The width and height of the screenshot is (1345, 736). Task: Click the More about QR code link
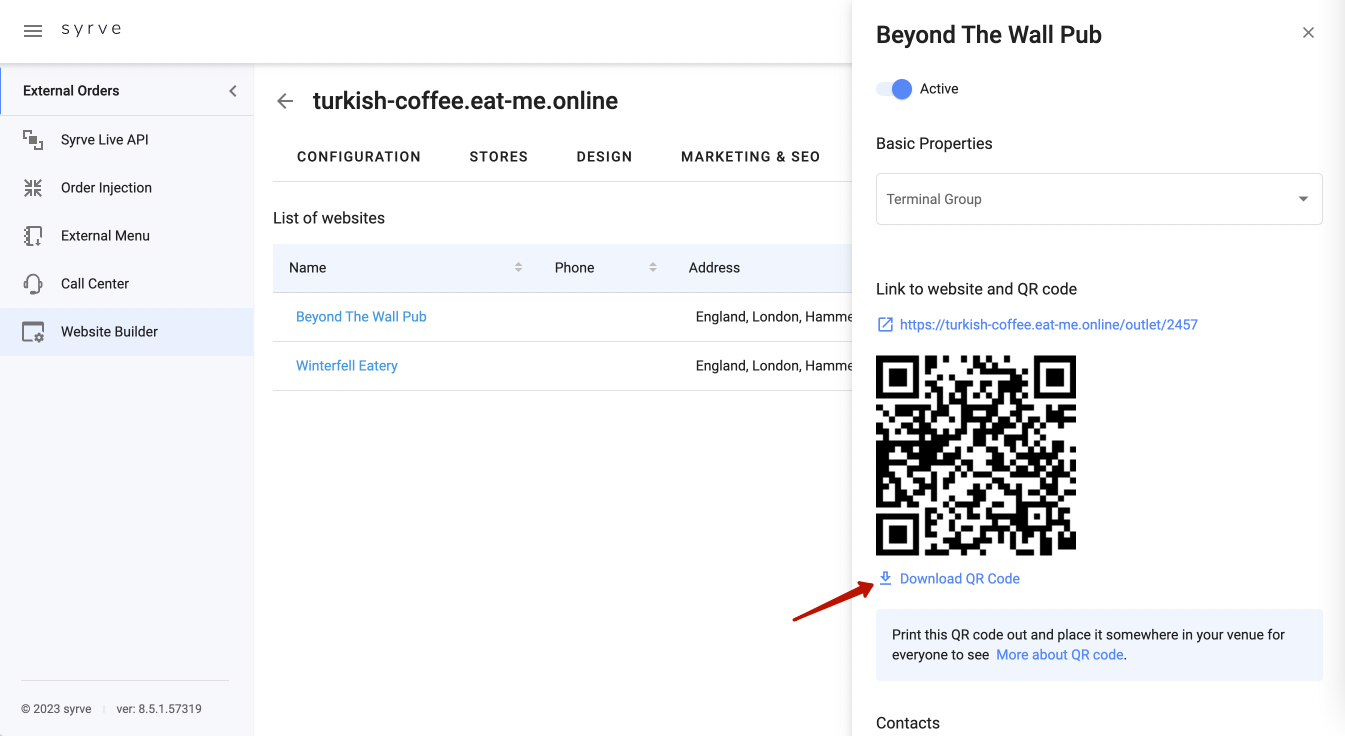click(x=1059, y=655)
